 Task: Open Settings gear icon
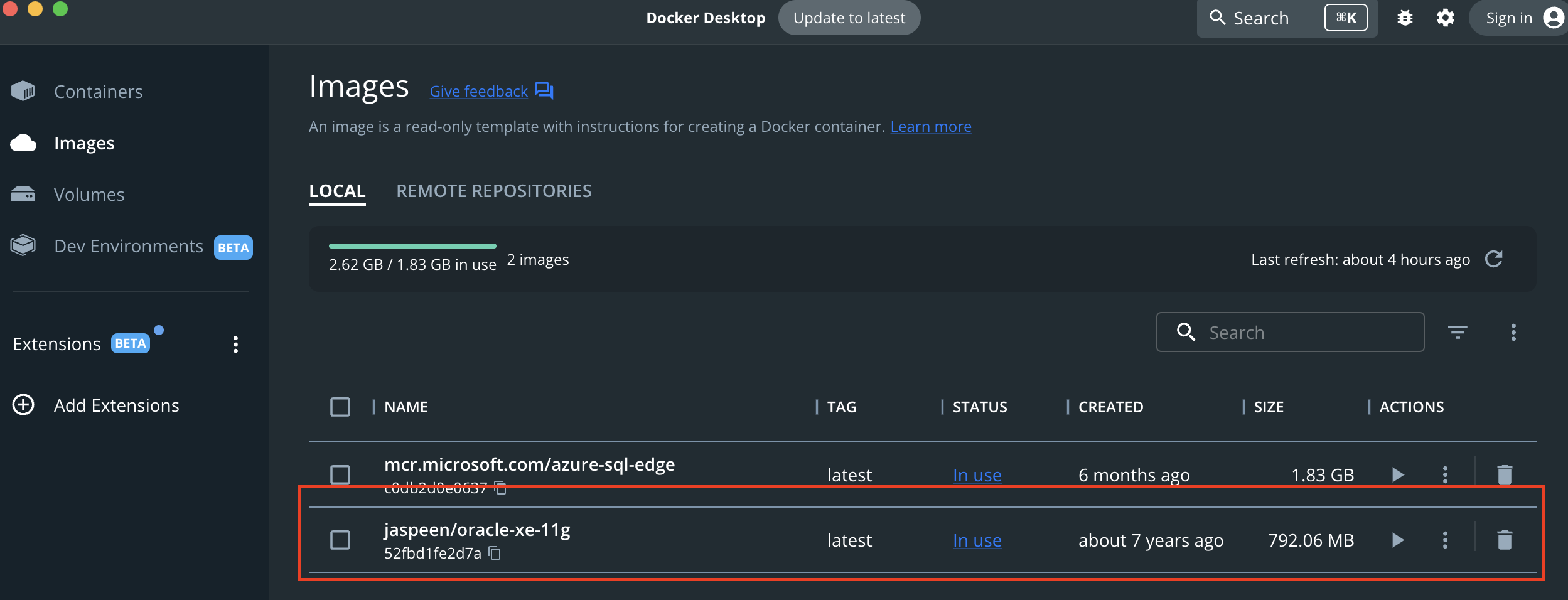click(1445, 18)
